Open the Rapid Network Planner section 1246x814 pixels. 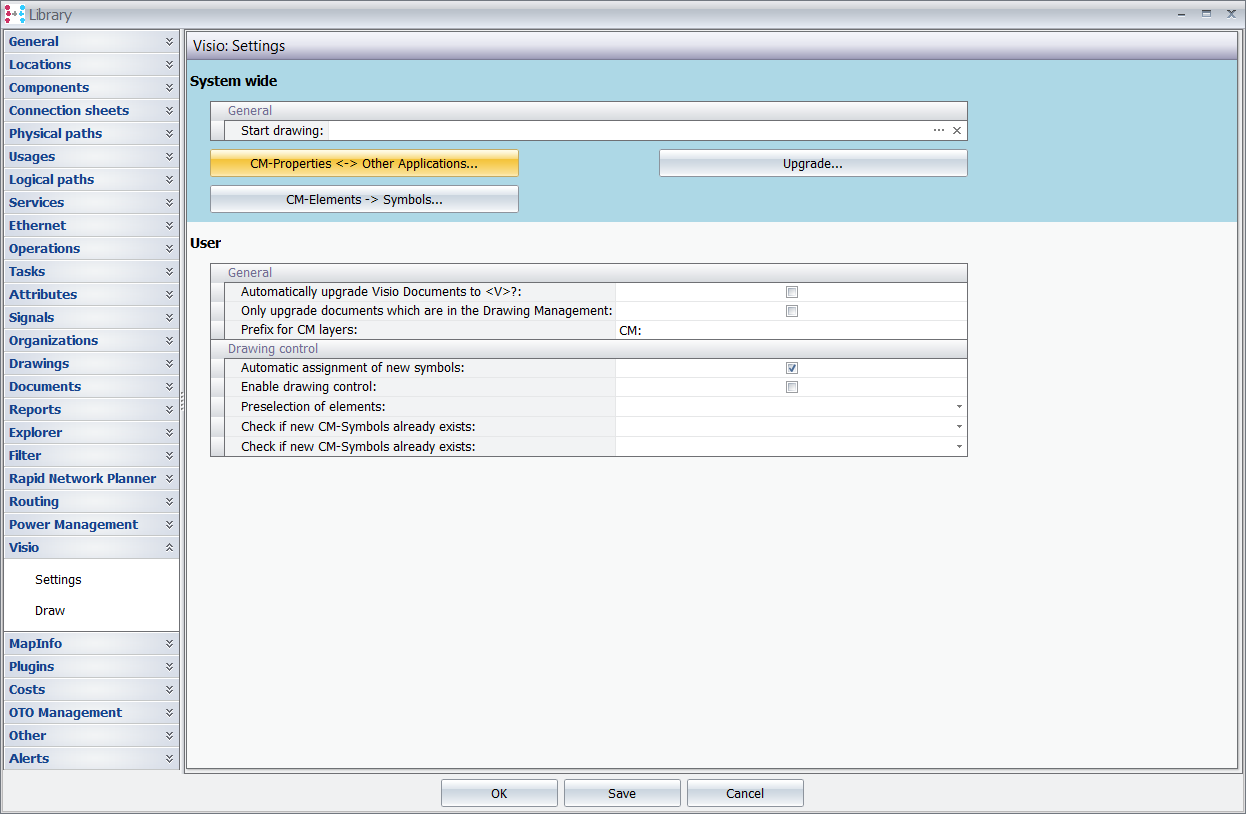pyautogui.click(x=91, y=479)
